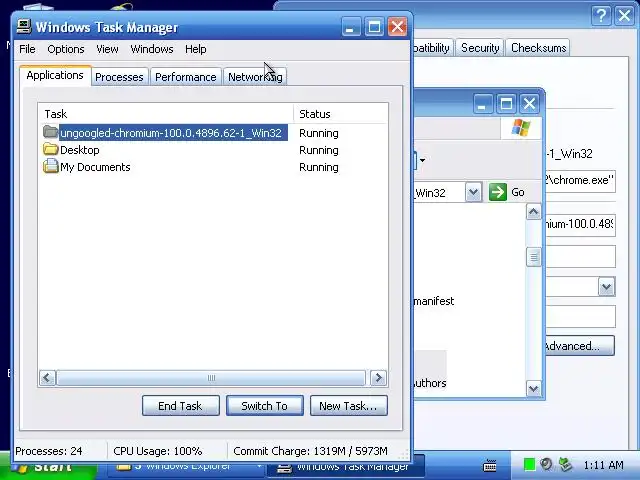Click Go button label in Explorer window
The image size is (640, 480).
518,192
